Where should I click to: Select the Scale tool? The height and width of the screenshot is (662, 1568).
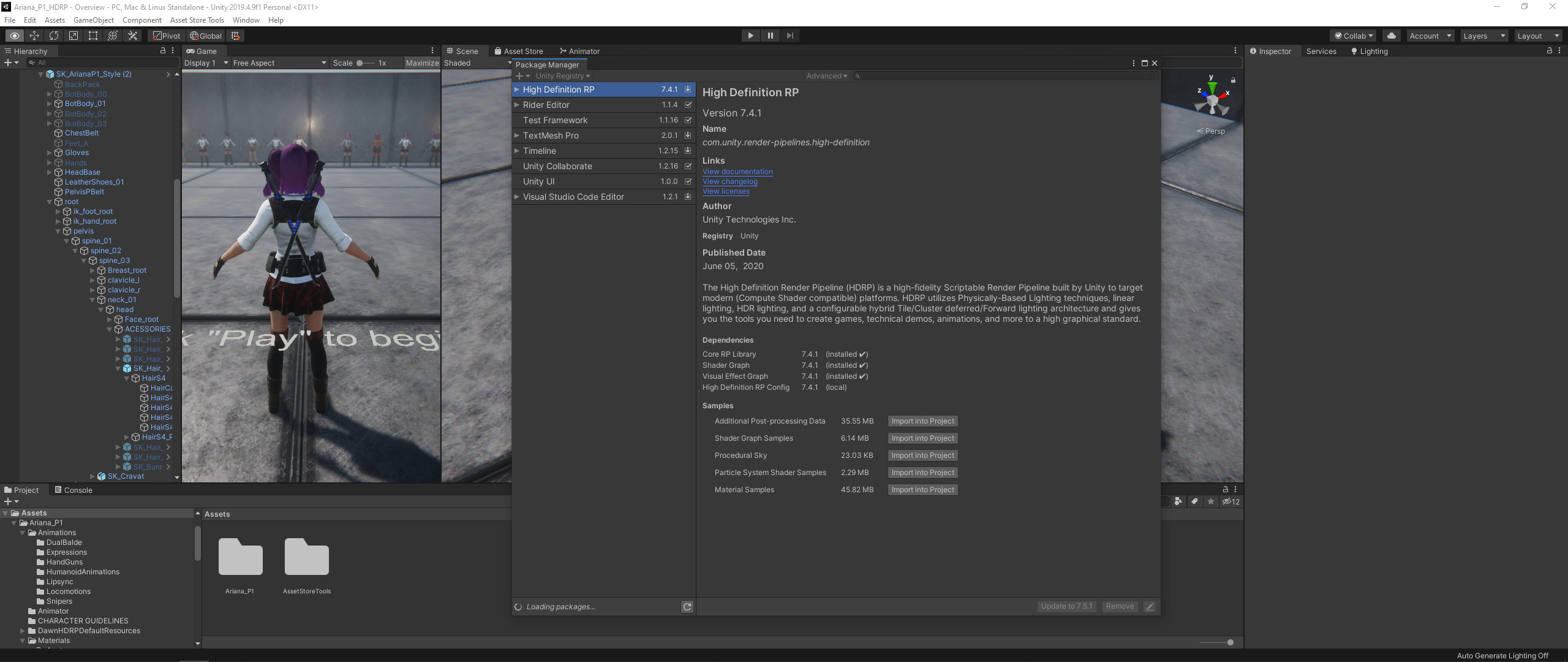pyautogui.click(x=73, y=36)
